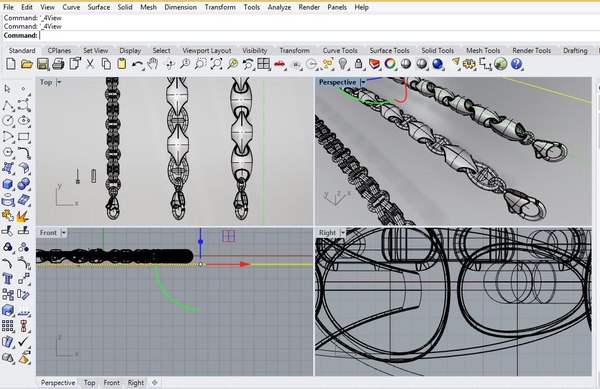This screenshot has width=600, height=389.
Task: Select the Box solid tool
Action: pyautogui.click(x=8, y=184)
